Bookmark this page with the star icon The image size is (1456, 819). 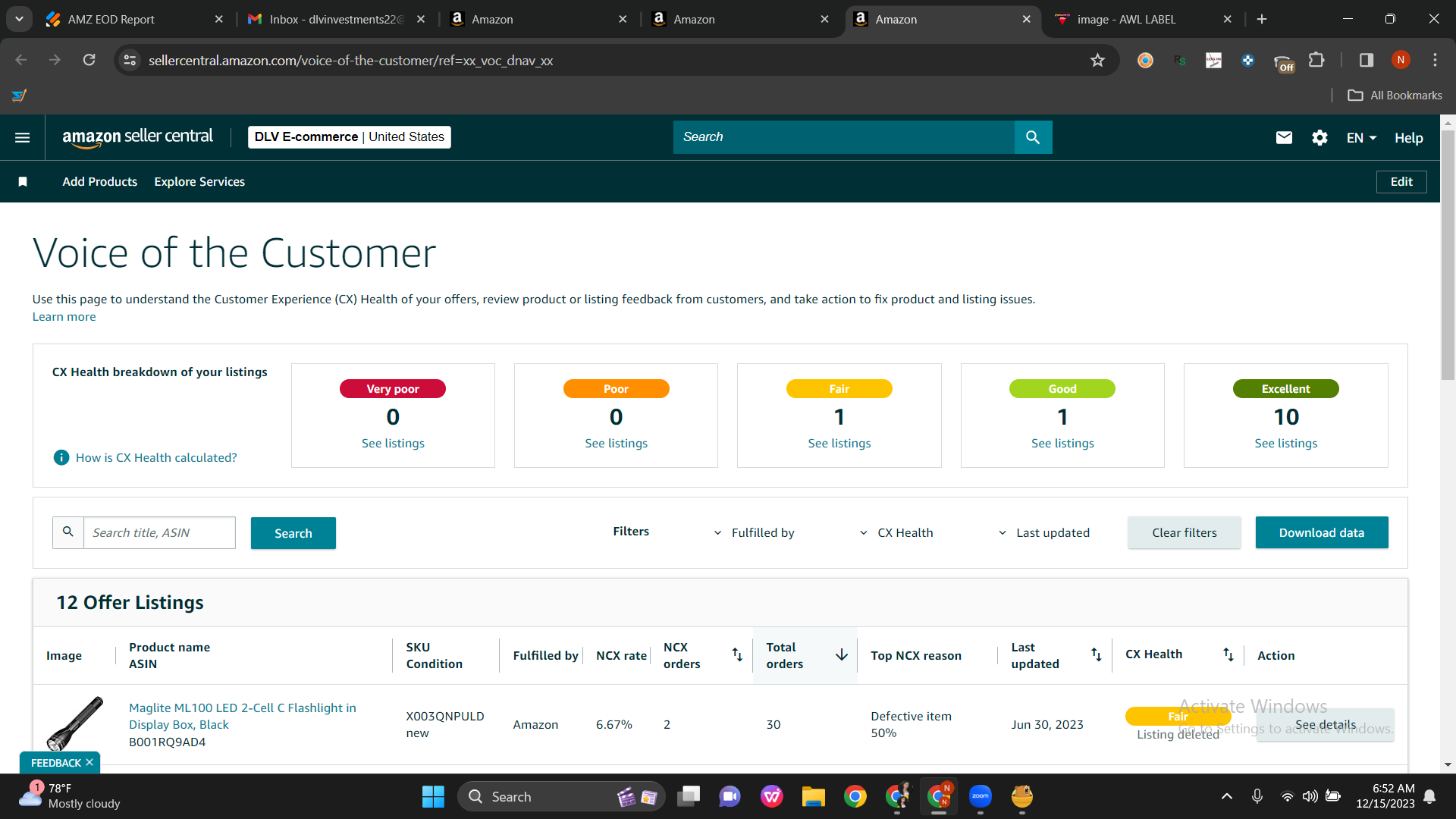(1097, 60)
